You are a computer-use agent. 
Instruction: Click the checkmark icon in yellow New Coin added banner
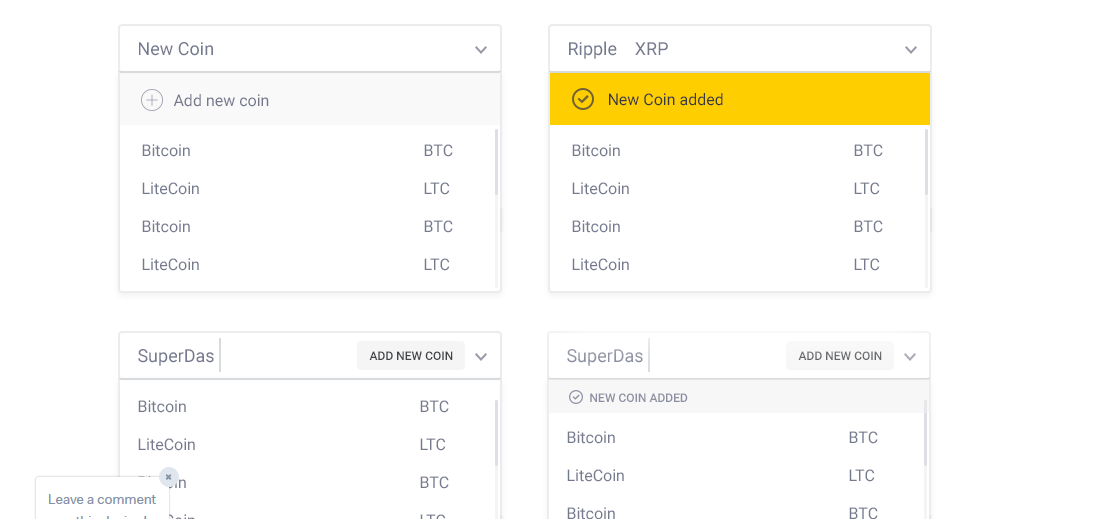coord(583,99)
